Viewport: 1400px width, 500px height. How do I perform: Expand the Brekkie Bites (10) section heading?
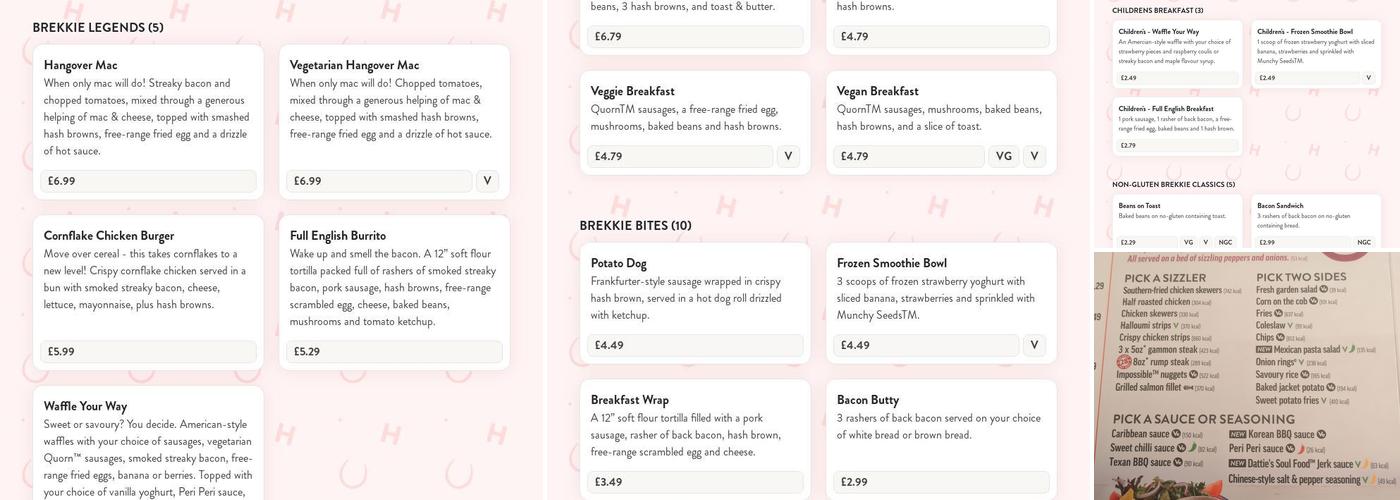(x=635, y=225)
